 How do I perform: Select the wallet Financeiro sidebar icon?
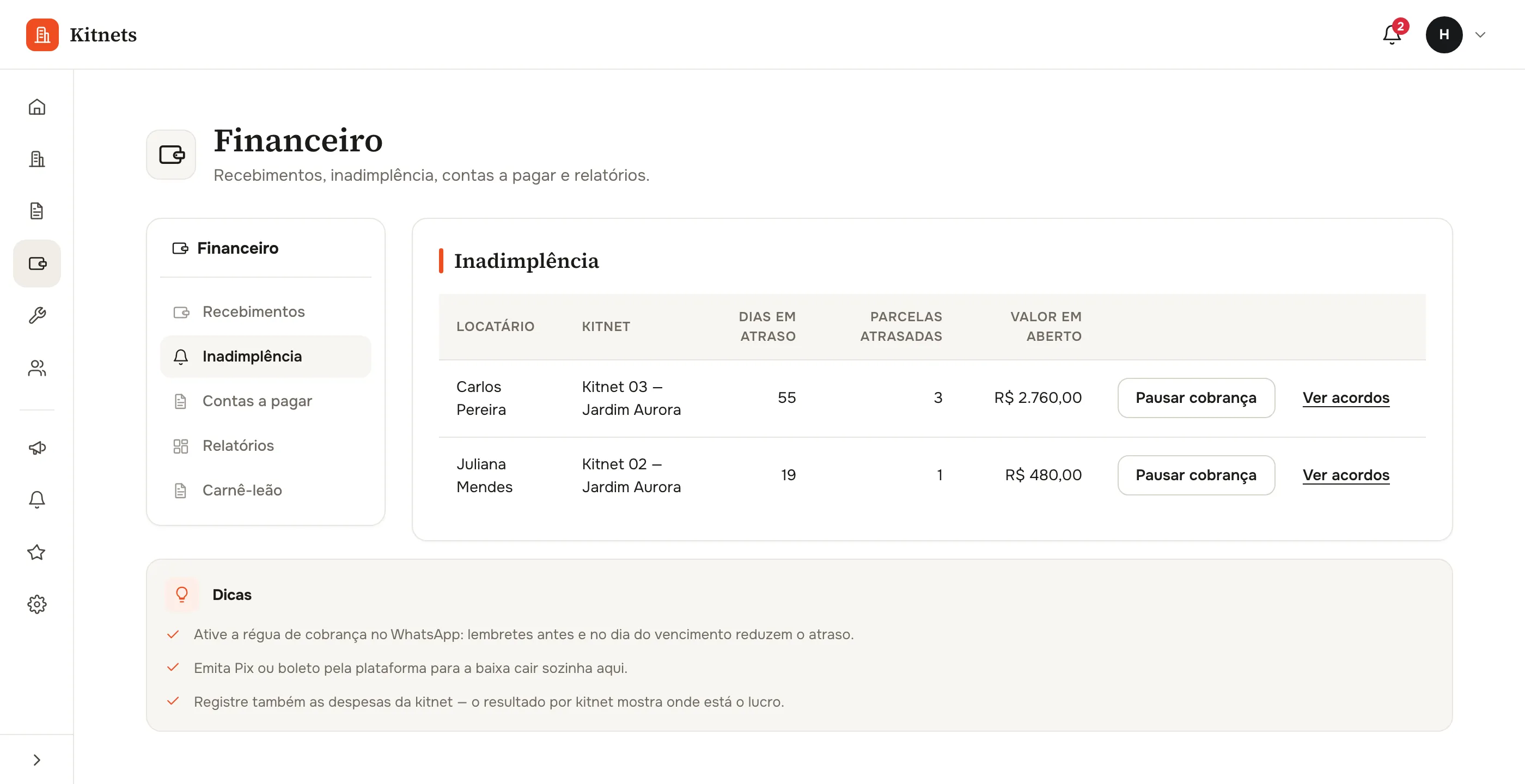tap(36, 264)
